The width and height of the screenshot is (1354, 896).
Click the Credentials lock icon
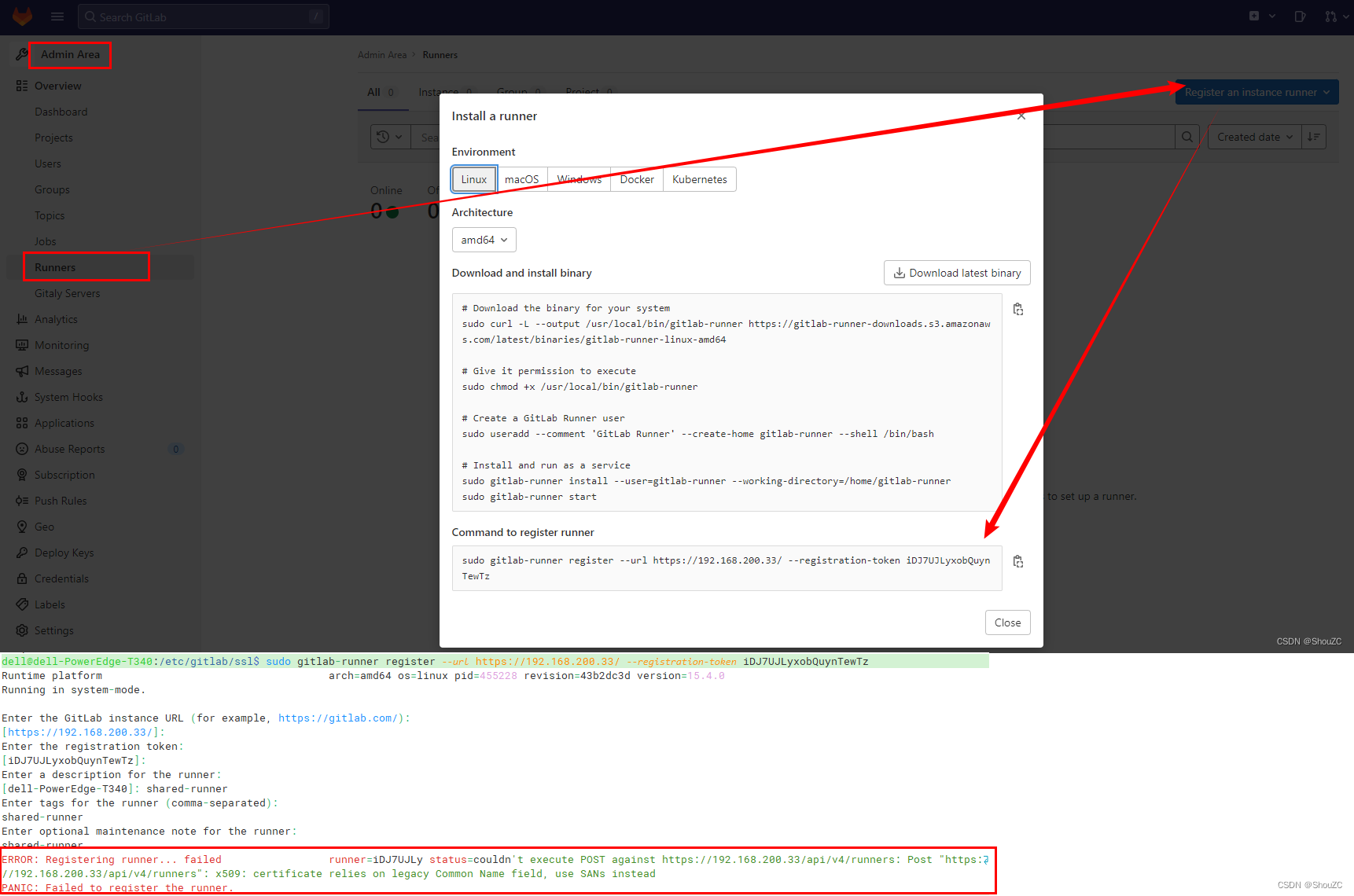click(x=22, y=578)
